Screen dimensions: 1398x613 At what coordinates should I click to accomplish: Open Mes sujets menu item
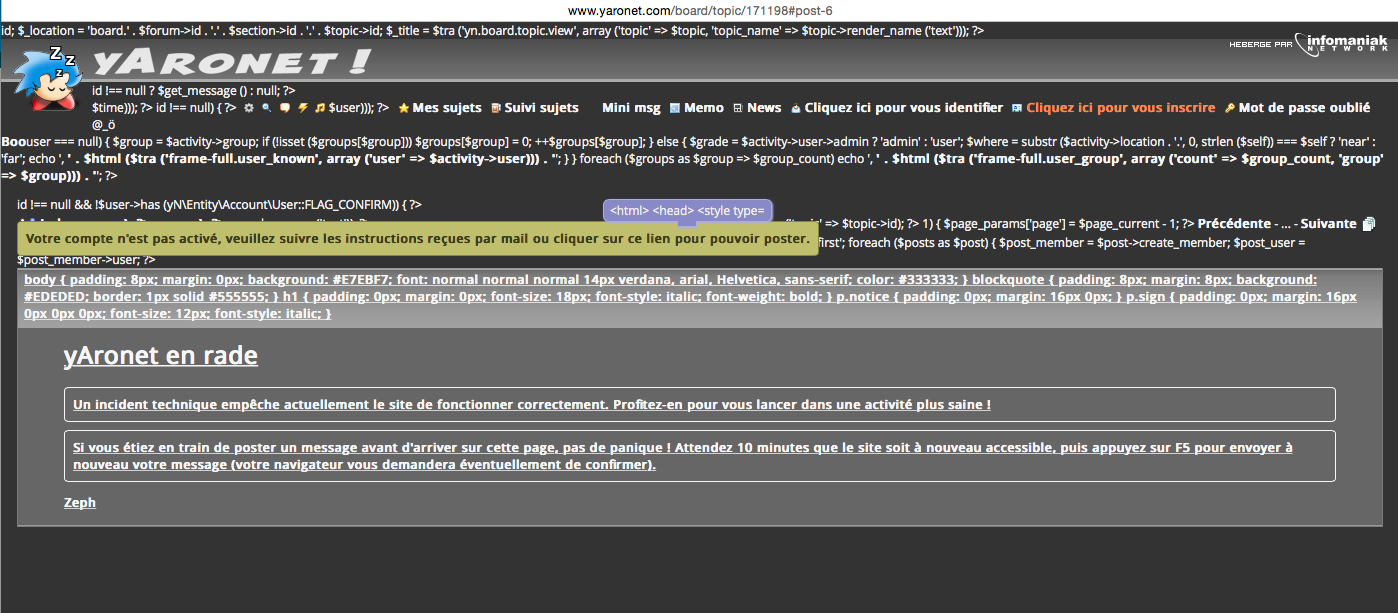(447, 108)
